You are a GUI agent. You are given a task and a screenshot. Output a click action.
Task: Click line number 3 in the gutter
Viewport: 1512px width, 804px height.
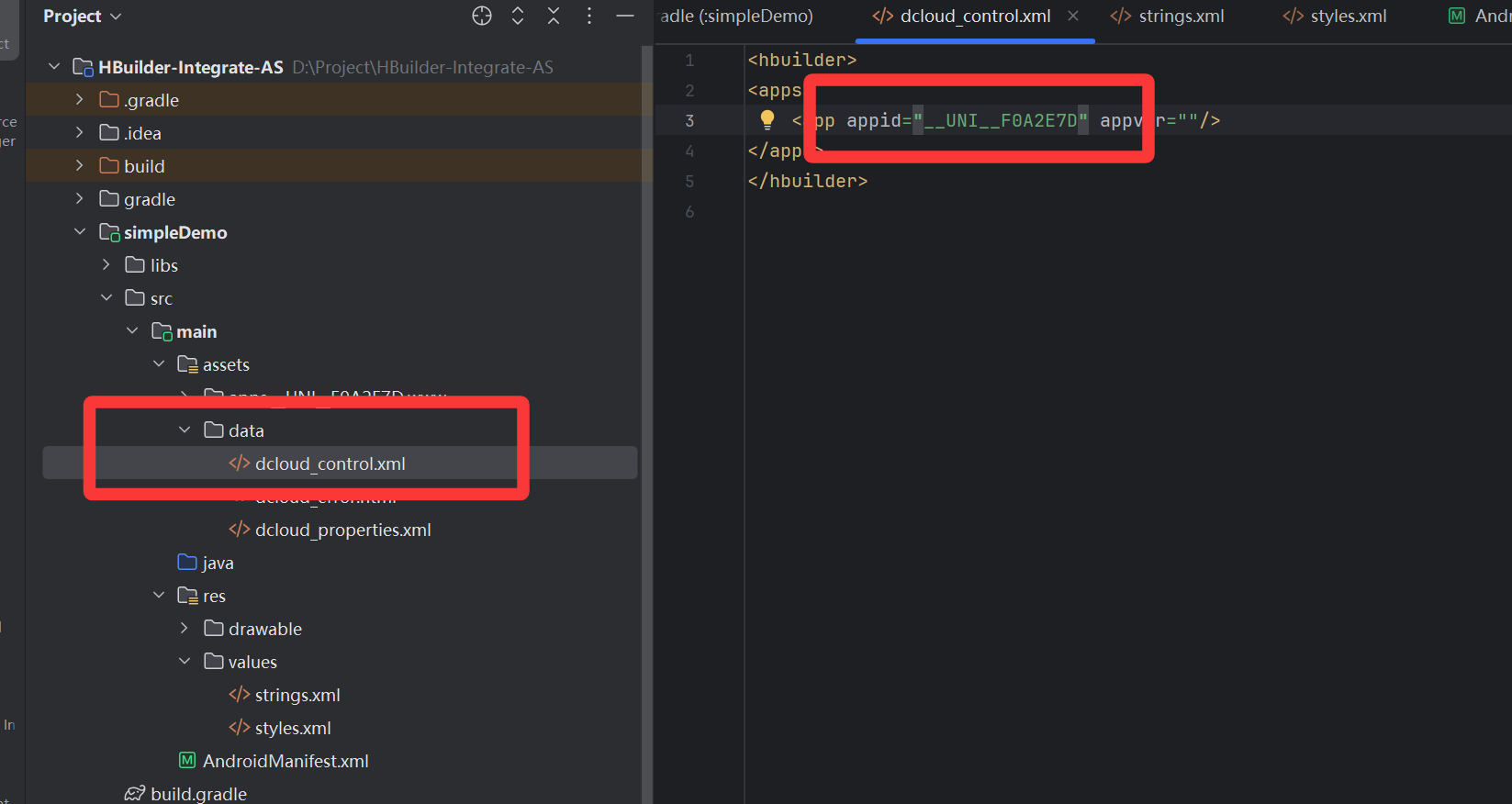click(689, 120)
